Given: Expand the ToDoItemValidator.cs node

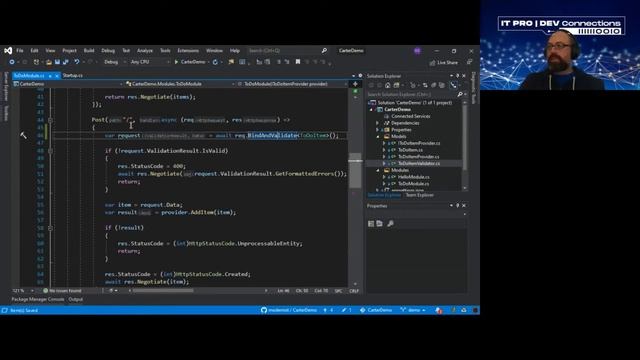Looking at the screenshot, I should pos(384,163).
